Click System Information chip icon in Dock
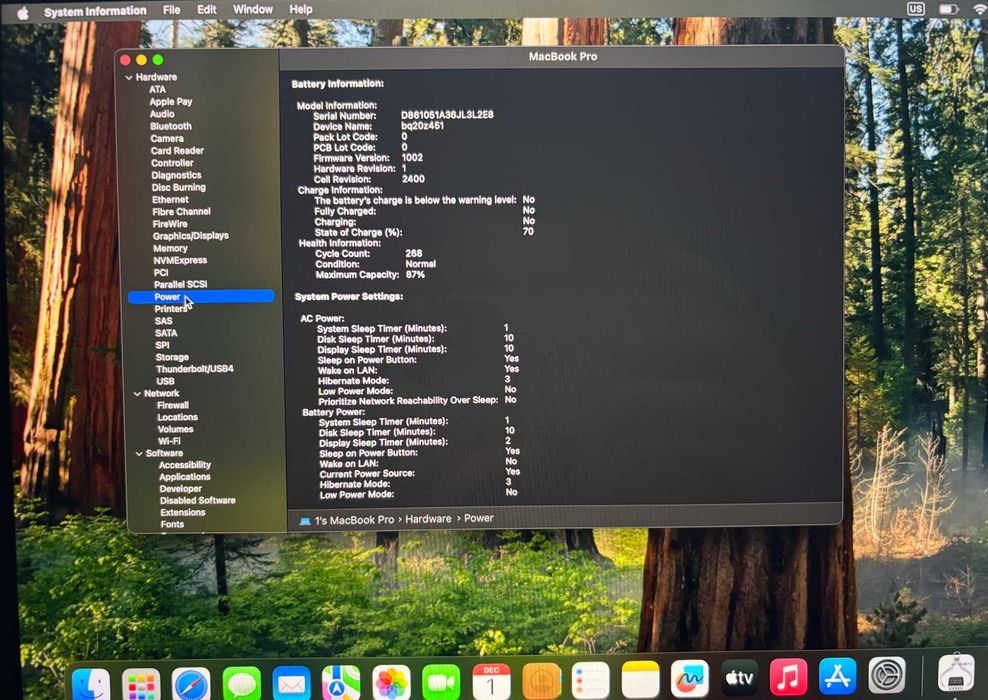Viewport: 988px width, 700px height. [956, 672]
